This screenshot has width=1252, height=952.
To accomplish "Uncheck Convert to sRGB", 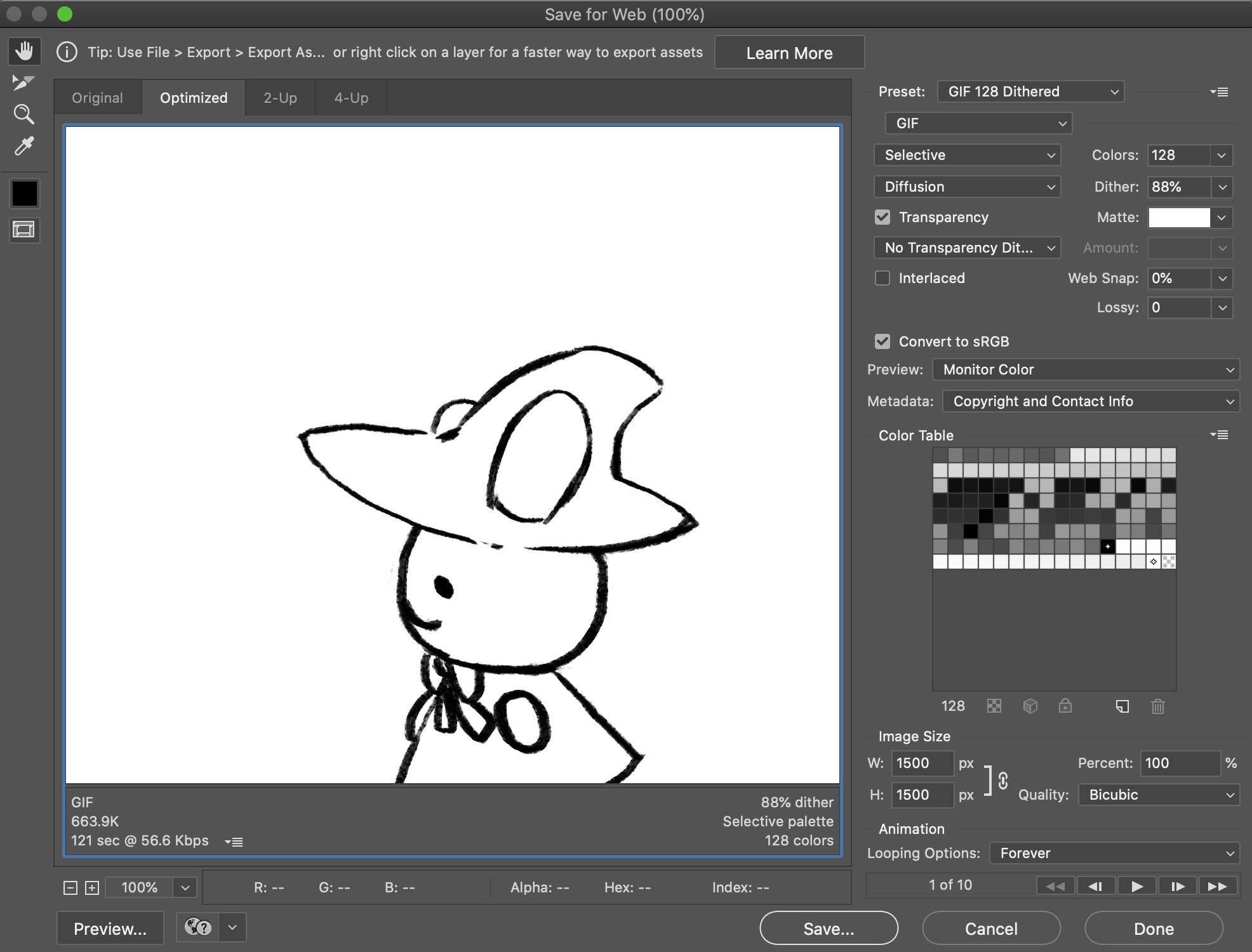I will (x=882, y=341).
